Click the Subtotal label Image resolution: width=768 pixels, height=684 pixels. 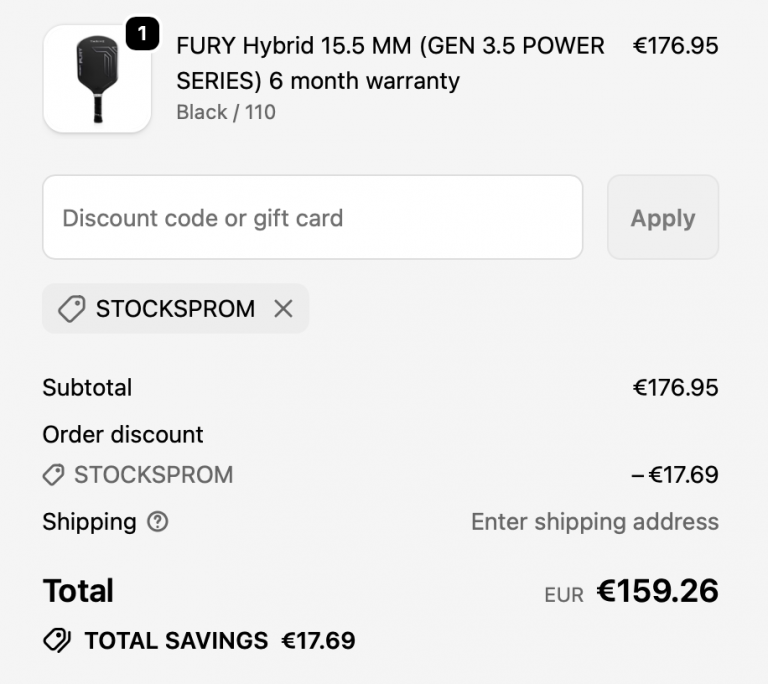[x=87, y=387]
